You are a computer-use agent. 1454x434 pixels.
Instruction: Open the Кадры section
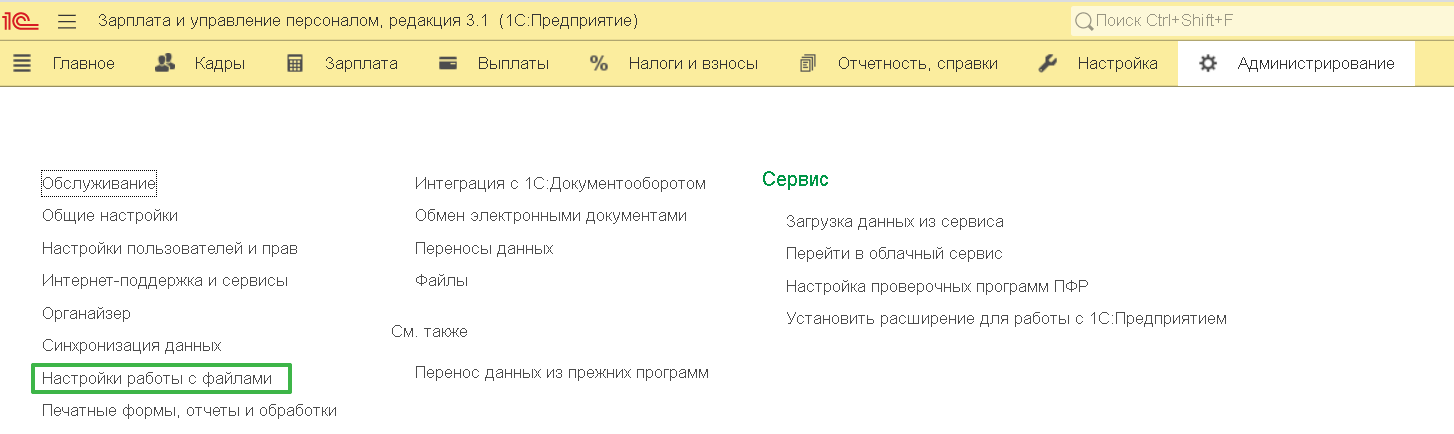point(221,64)
